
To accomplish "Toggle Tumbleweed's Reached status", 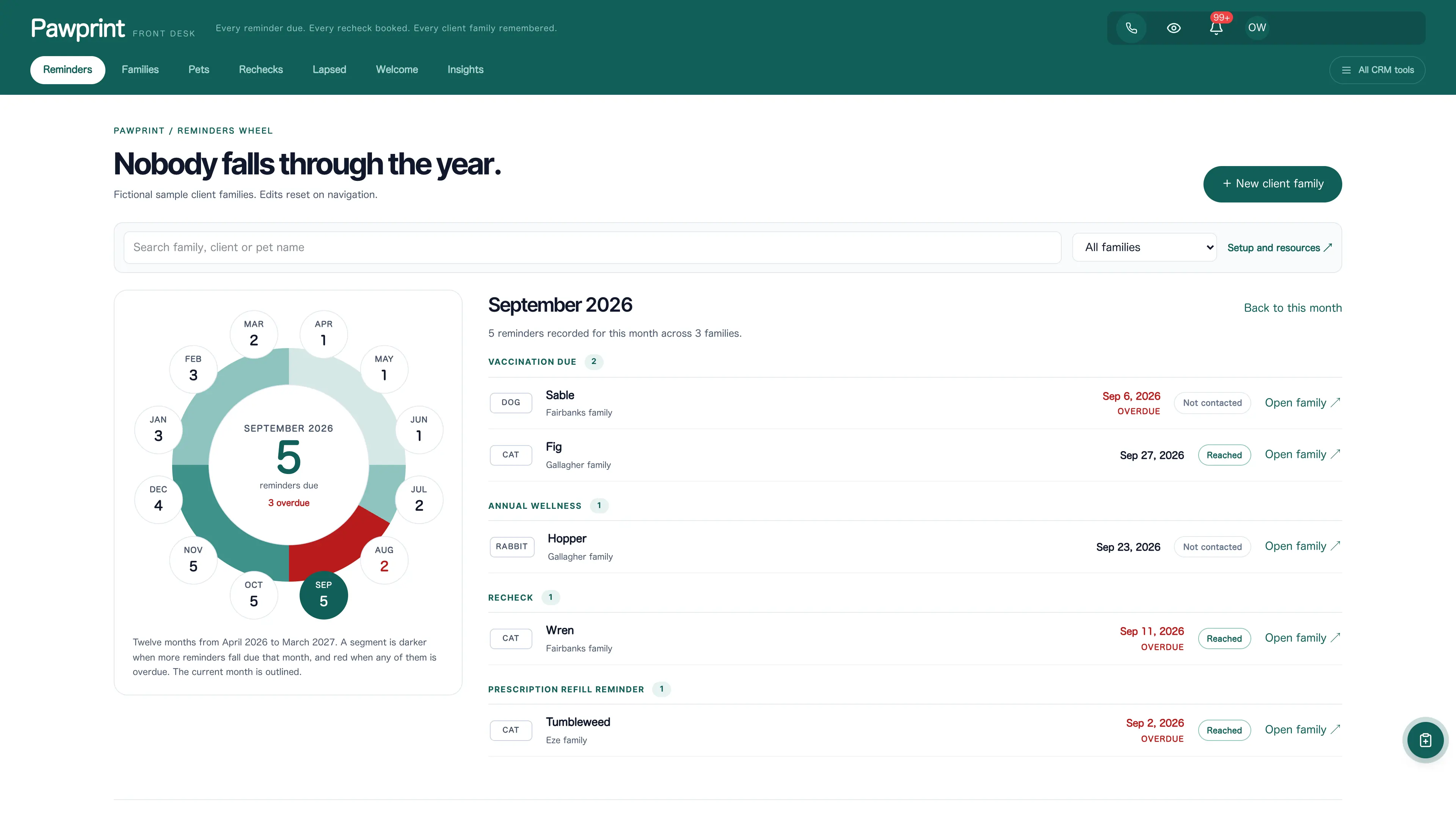I will pyautogui.click(x=1224, y=730).
